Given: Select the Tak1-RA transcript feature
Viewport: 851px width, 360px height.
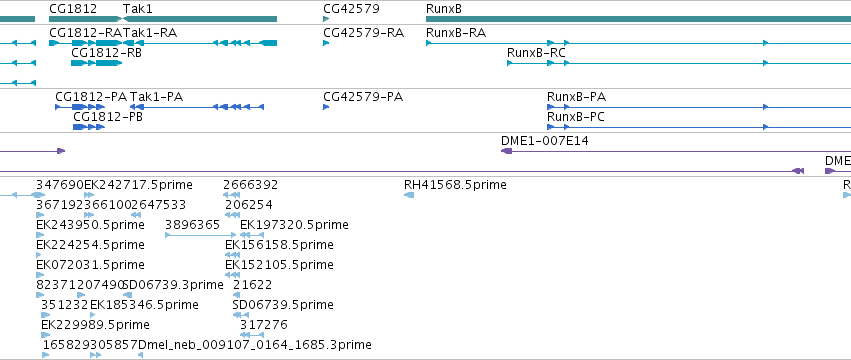Looking at the screenshot, I should coord(200,43).
